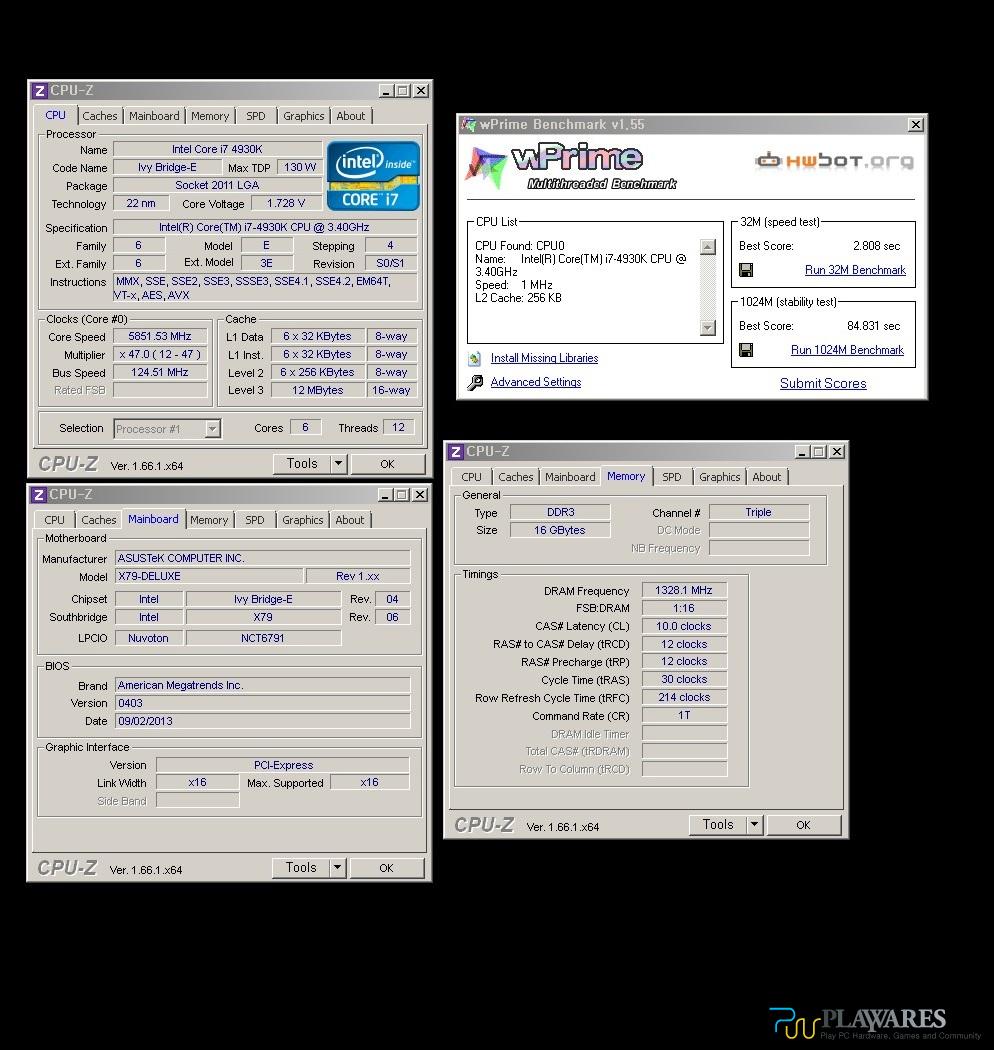Click Run 32M Benchmark link
The image size is (994, 1050).
tap(855, 270)
